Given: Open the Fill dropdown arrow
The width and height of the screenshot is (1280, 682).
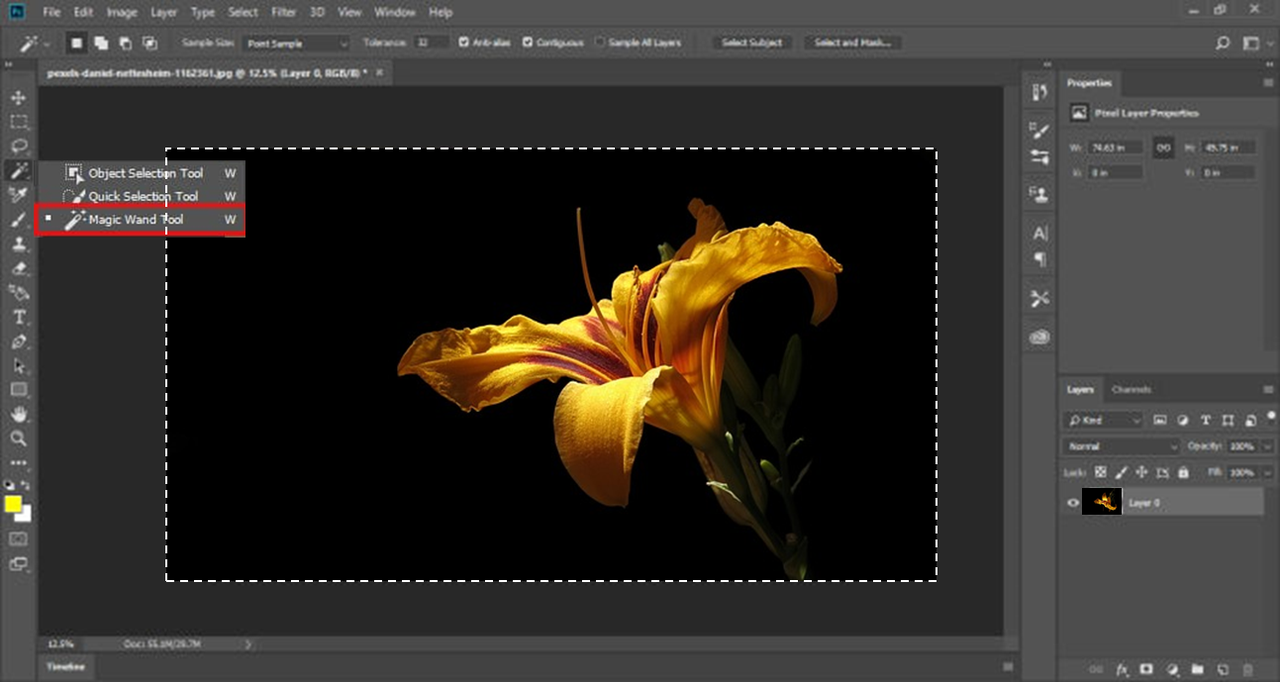Looking at the screenshot, I should click(x=1269, y=472).
